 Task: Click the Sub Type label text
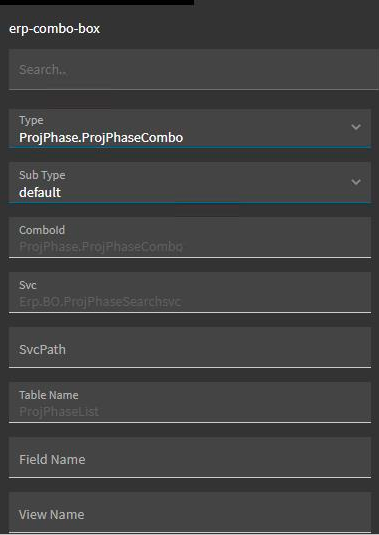coord(42,175)
